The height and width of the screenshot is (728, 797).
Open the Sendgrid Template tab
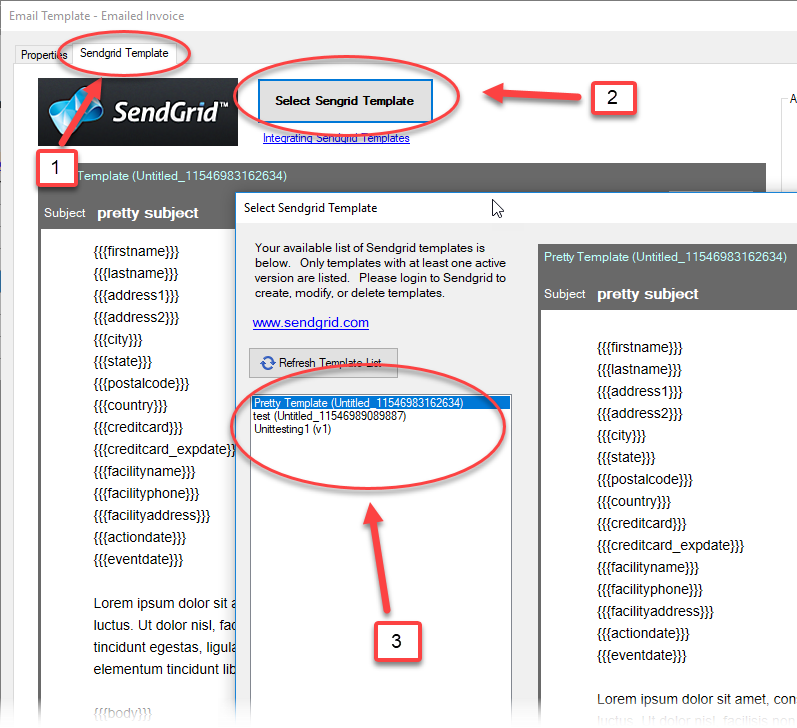pos(124,53)
